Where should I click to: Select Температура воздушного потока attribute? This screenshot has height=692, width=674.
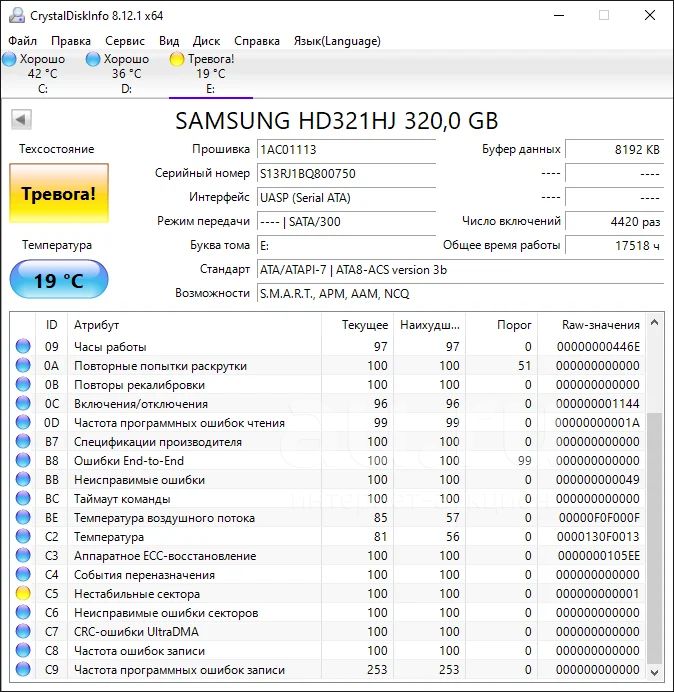(164, 518)
